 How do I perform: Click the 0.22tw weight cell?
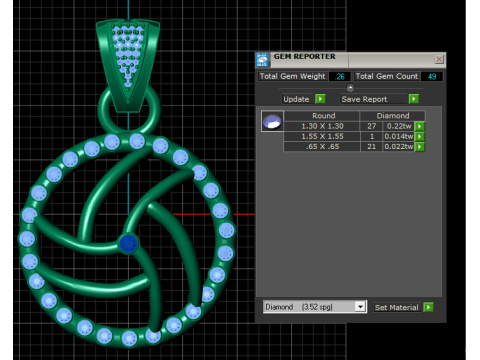click(x=399, y=126)
